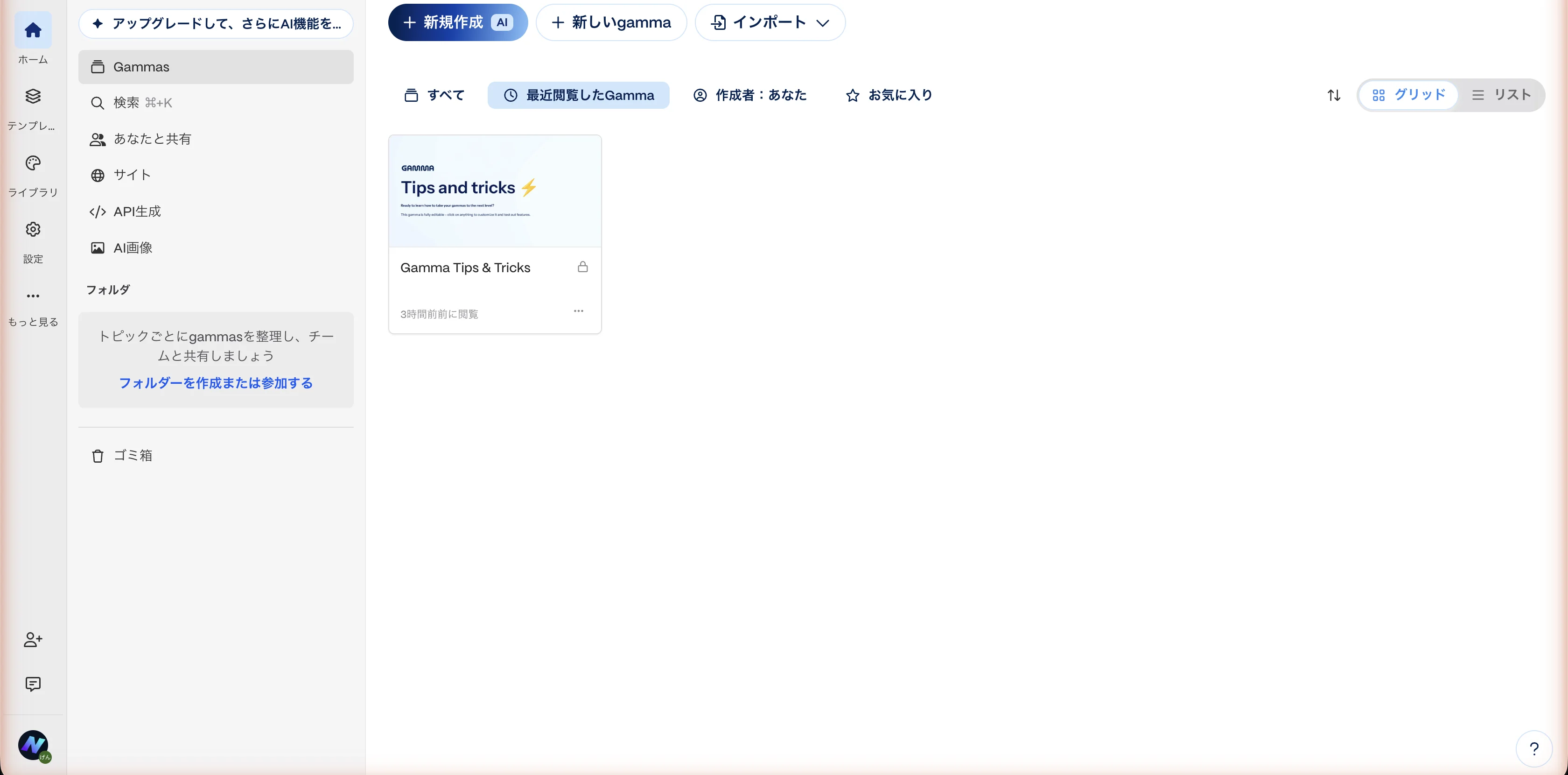1568x775 pixels.
Task: Switch to the 最近閲覧したGamma tab
Action: 578,95
